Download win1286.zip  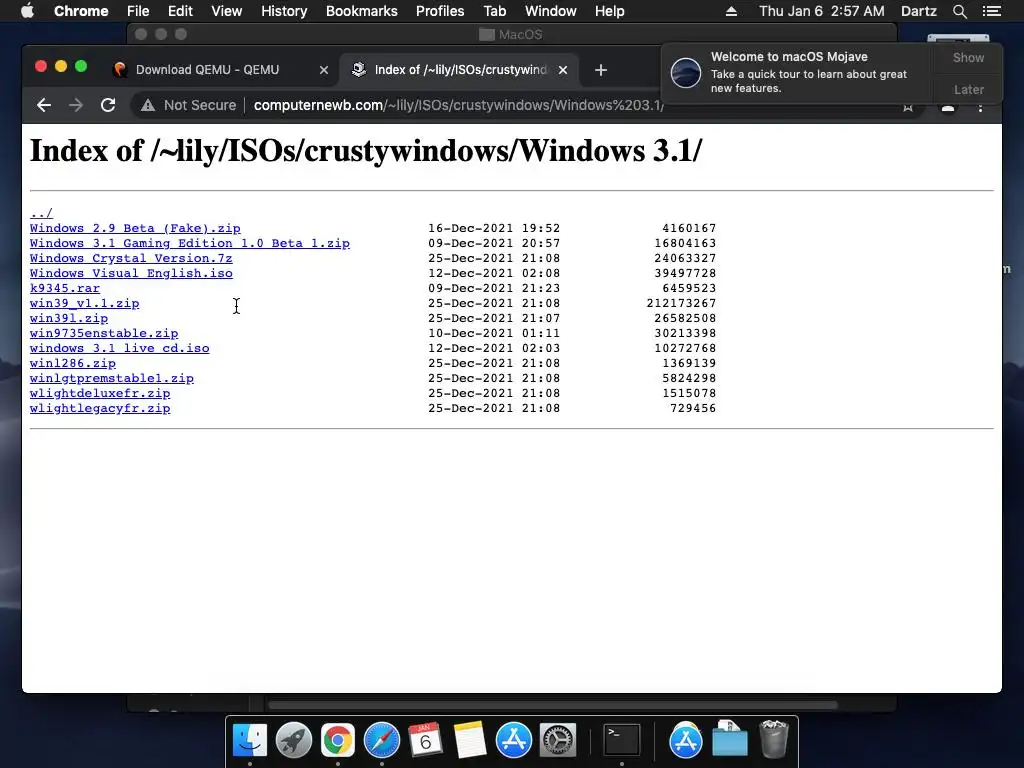tap(72, 364)
